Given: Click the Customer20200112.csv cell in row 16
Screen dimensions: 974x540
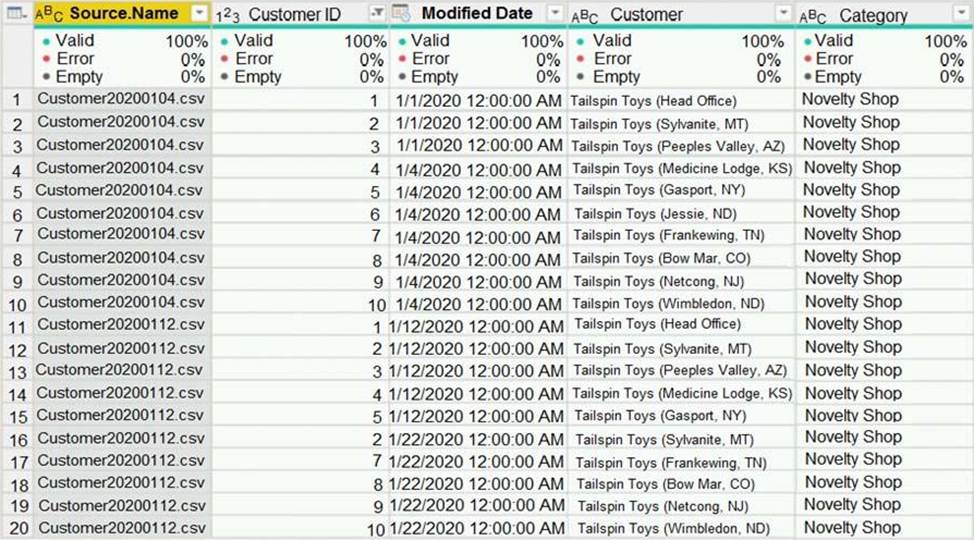Looking at the screenshot, I should click(121, 438).
